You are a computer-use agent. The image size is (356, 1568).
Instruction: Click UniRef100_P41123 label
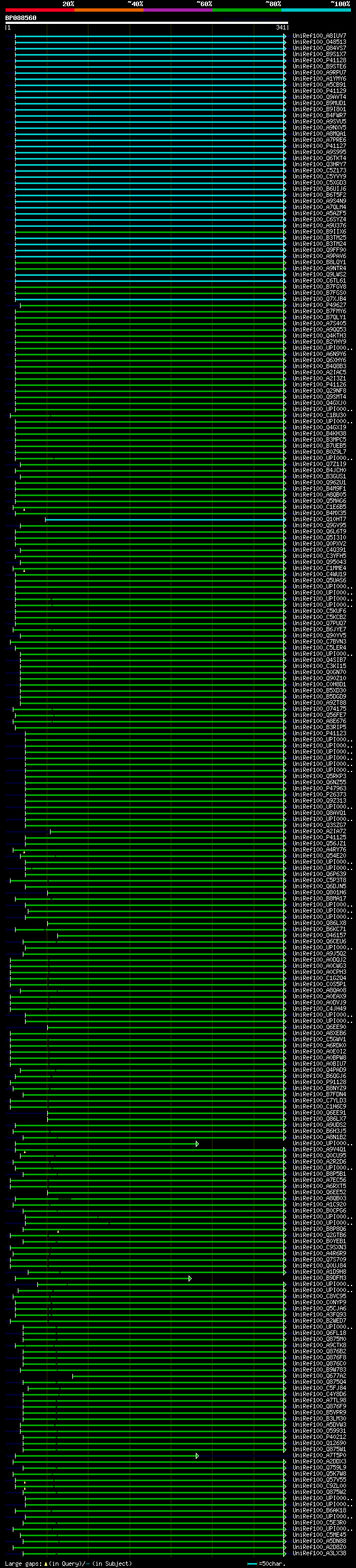[x=319, y=734]
